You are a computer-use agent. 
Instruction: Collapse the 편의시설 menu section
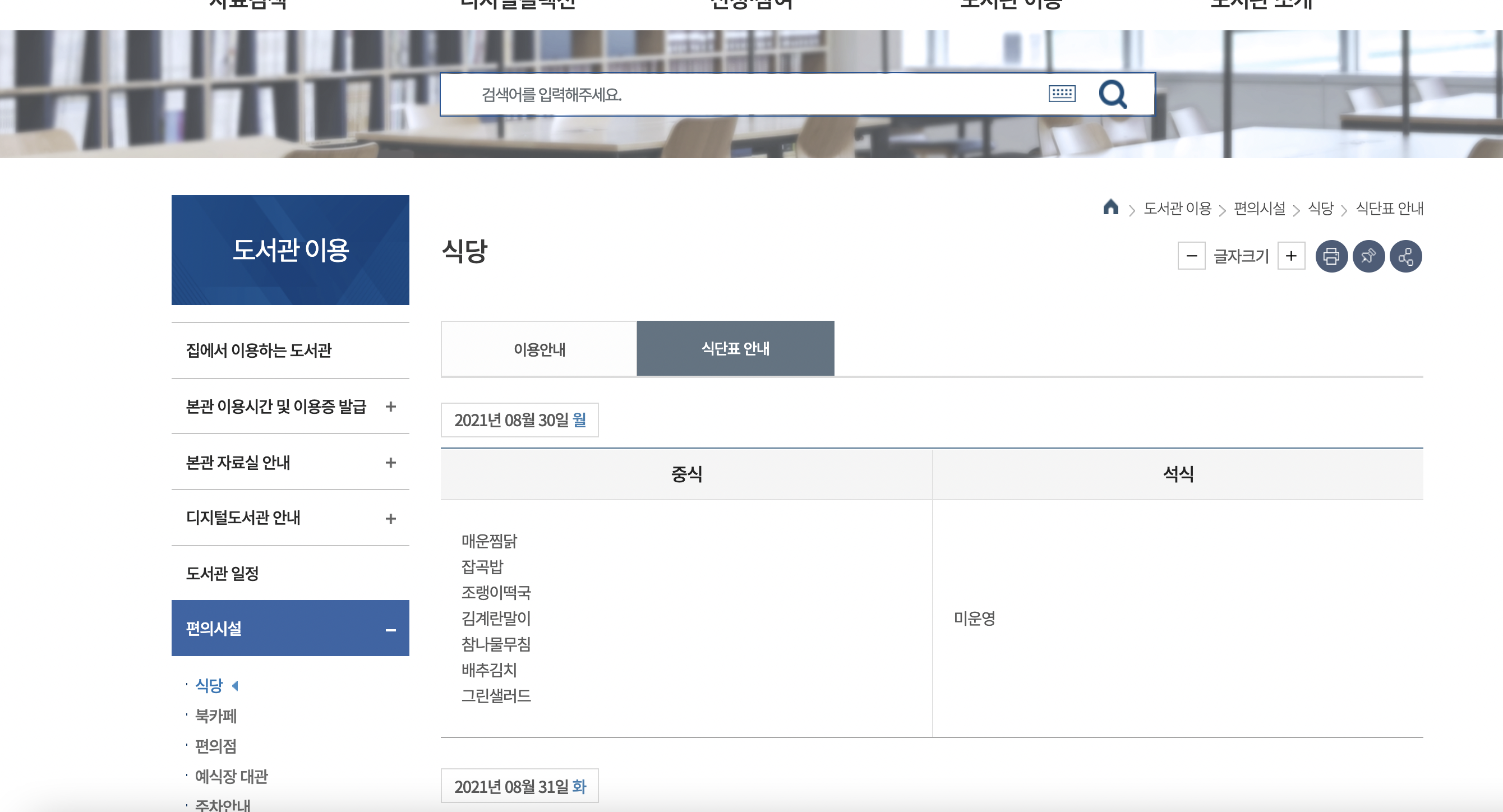point(390,629)
